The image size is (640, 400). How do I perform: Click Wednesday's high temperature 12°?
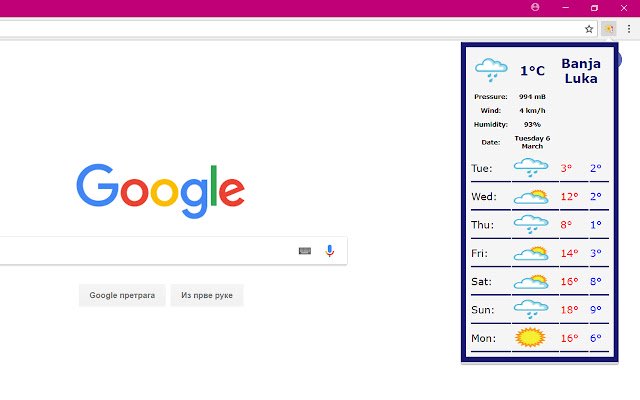click(569, 197)
